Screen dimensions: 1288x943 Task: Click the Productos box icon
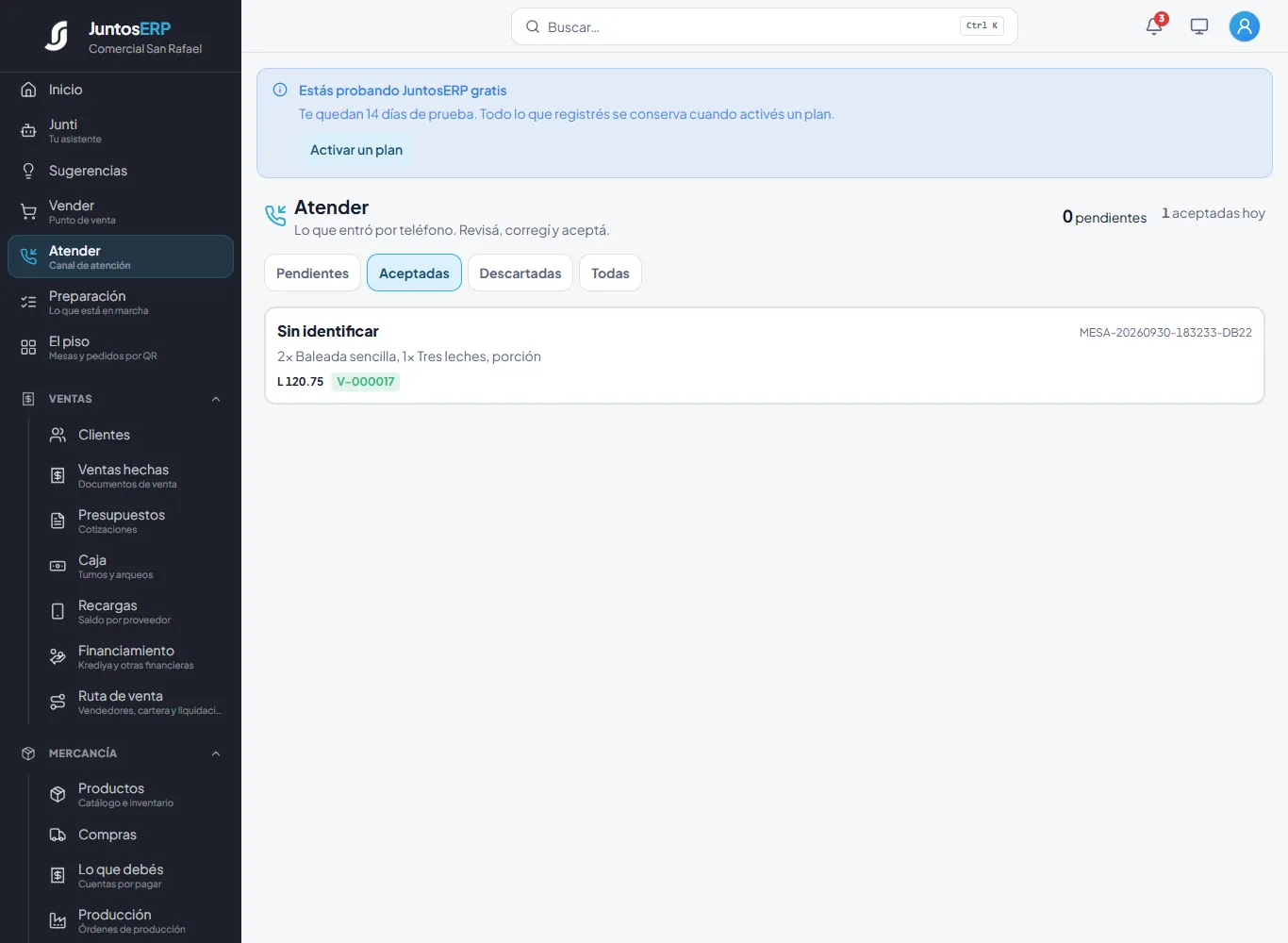coord(58,795)
